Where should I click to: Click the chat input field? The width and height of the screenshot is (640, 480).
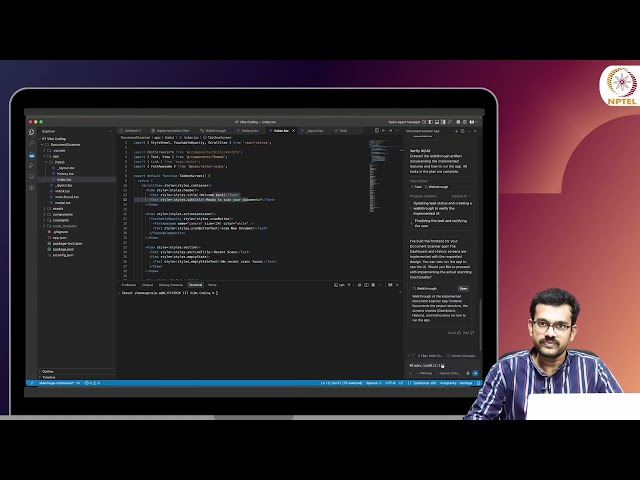tap(444, 365)
